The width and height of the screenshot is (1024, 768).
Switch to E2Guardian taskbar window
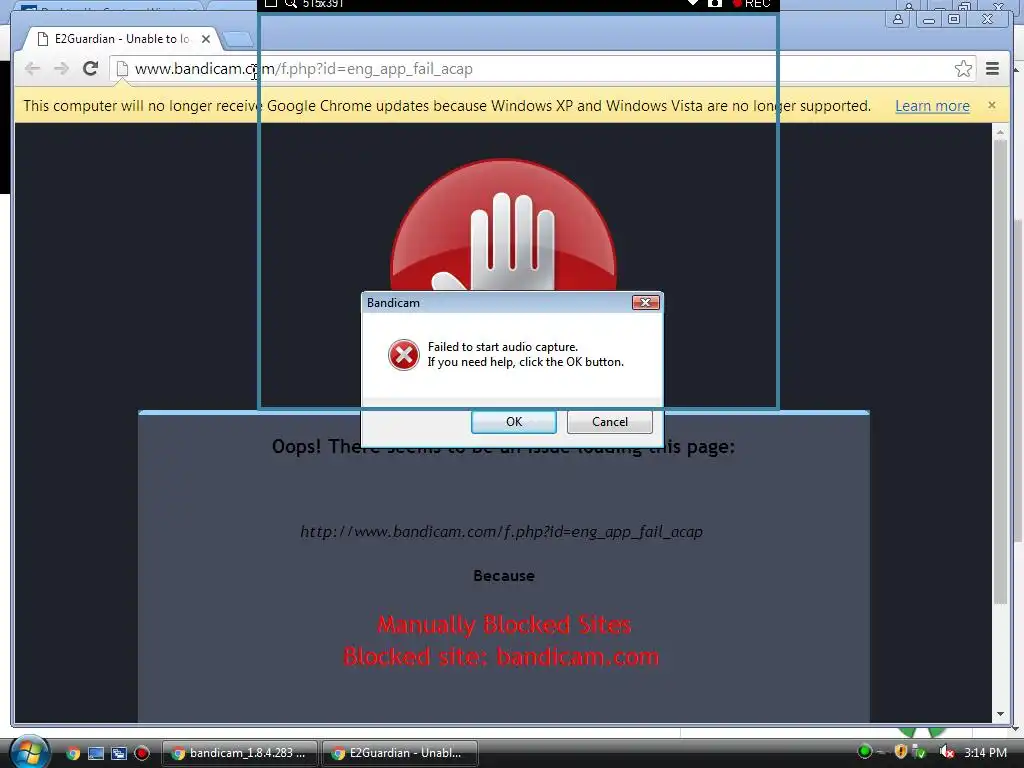[400, 753]
